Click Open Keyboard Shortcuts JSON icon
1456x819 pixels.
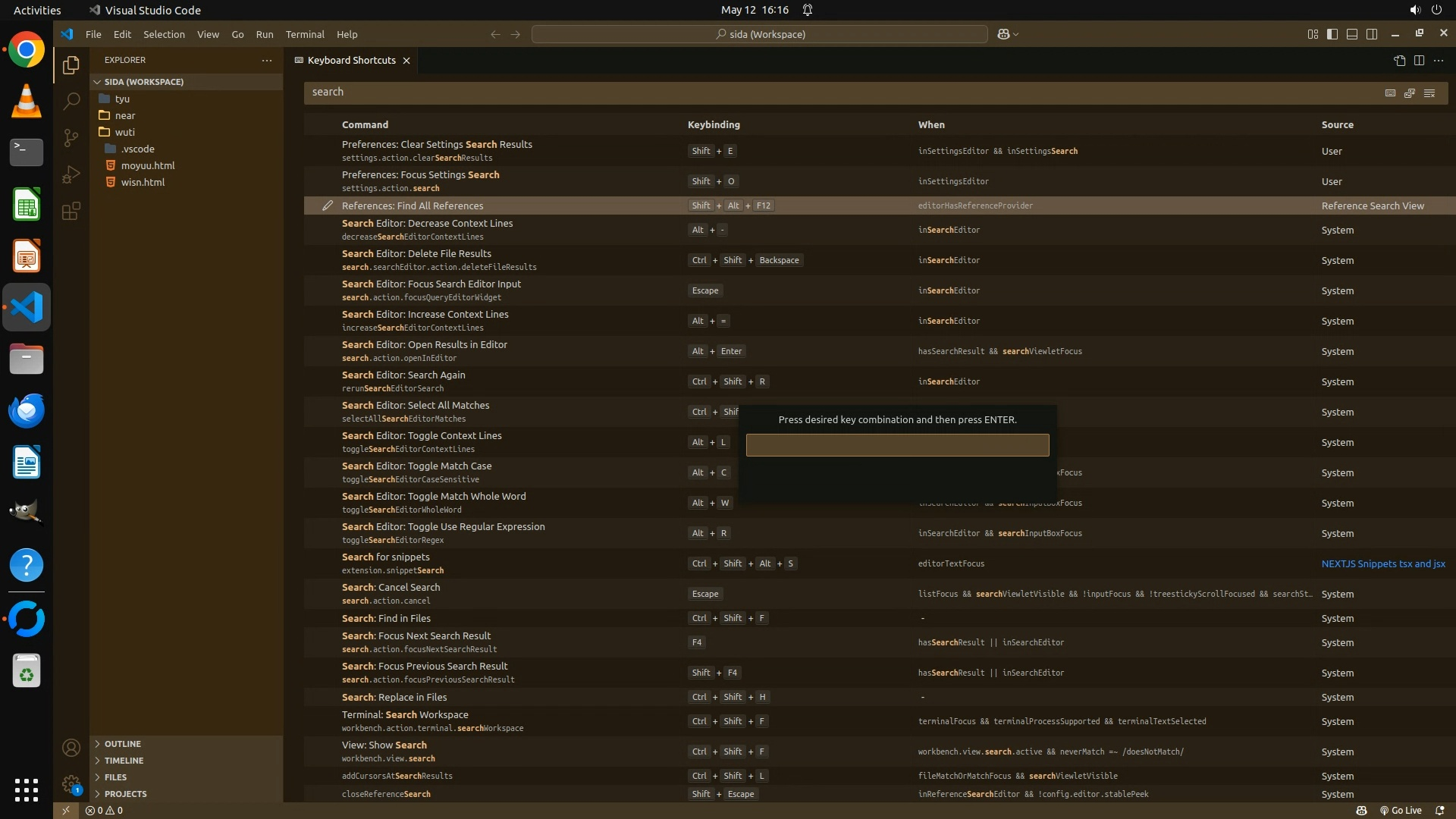tap(1399, 60)
